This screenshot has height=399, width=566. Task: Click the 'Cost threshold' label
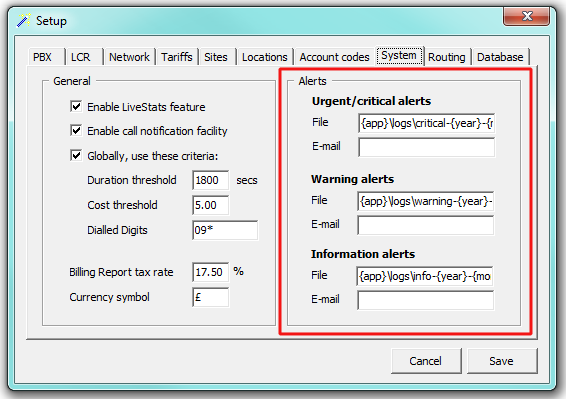coord(122,205)
